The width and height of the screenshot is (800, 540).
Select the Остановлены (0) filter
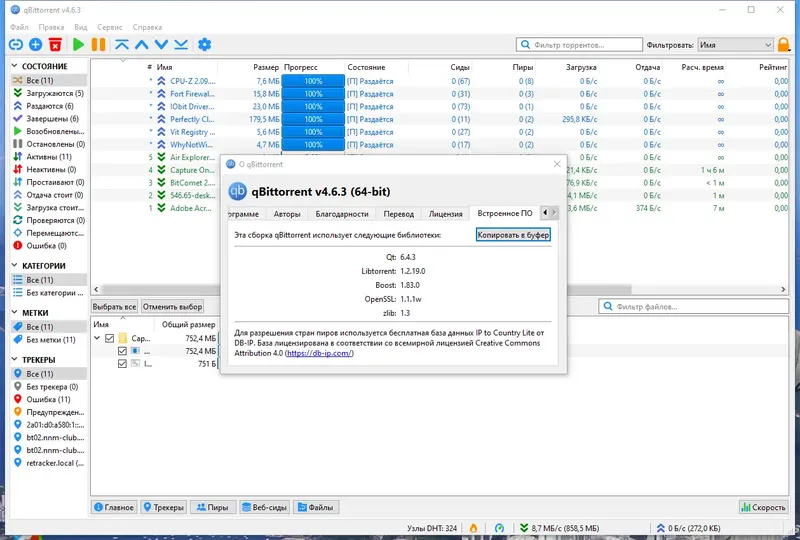49,144
